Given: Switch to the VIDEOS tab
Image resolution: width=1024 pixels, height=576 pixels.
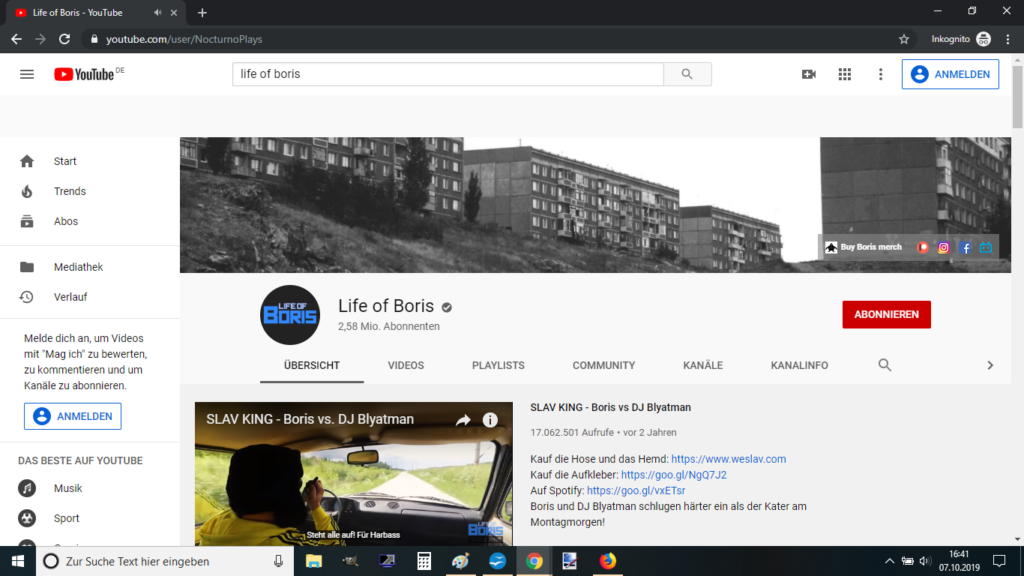Looking at the screenshot, I should point(406,366).
